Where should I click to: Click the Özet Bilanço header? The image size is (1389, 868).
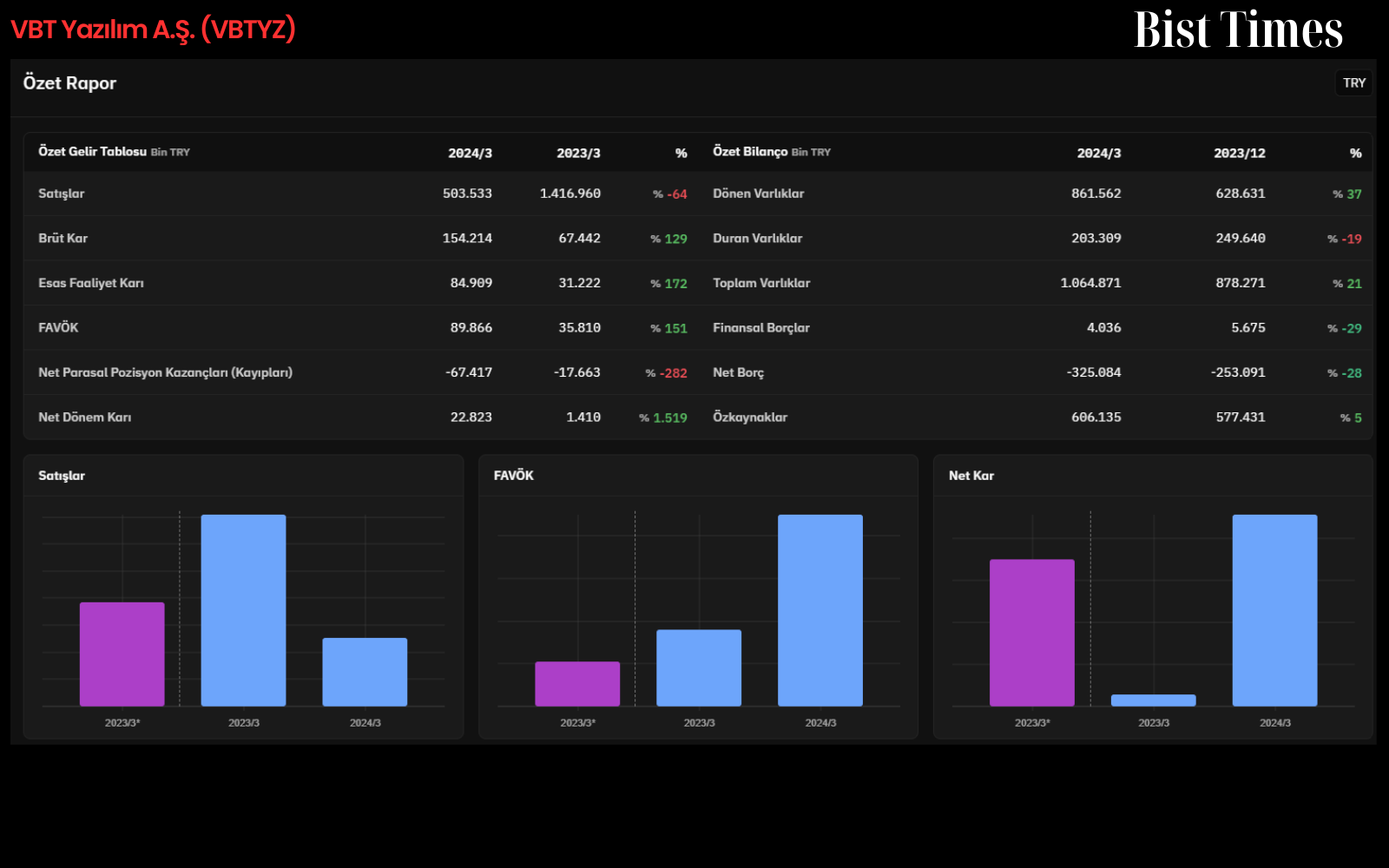(772, 152)
